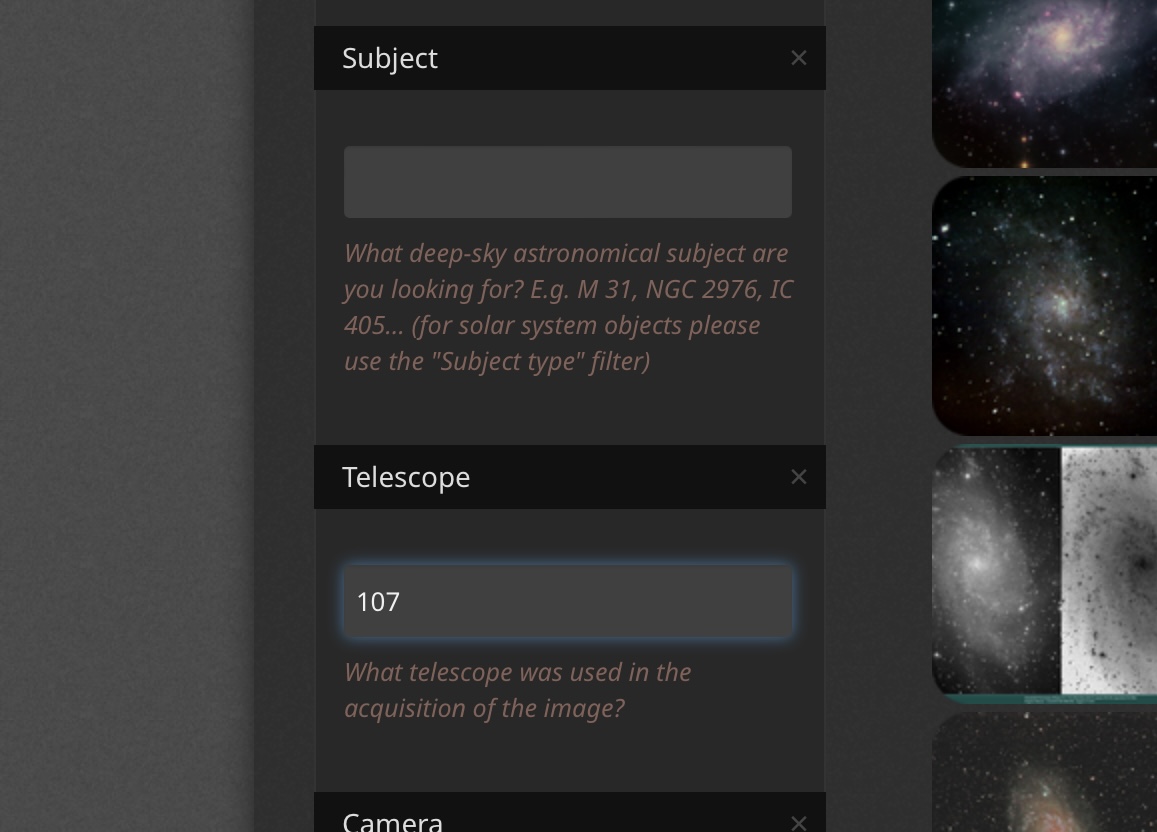
Task: Click the Telescope filter header label
Action: click(406, 477)
